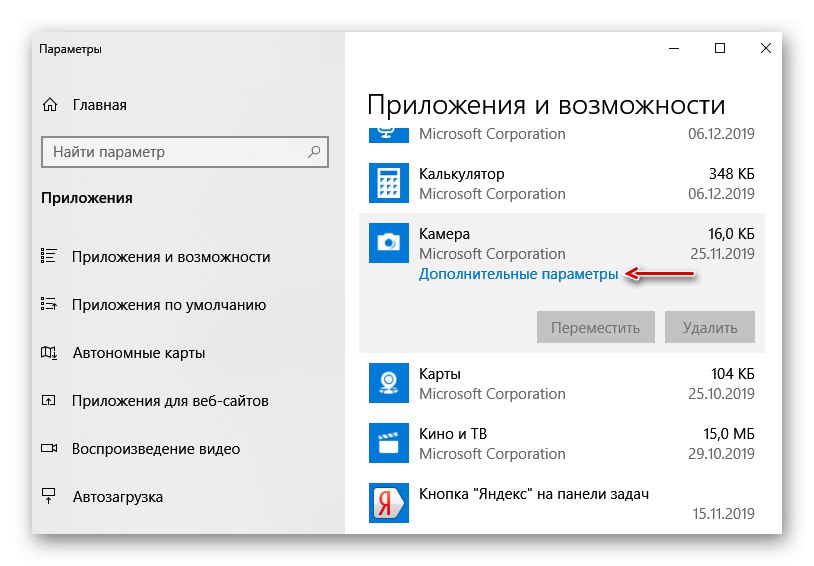814x566 pixels.
Task: Open Воспроизведение видео settings
Action: [x=156, y=449]
